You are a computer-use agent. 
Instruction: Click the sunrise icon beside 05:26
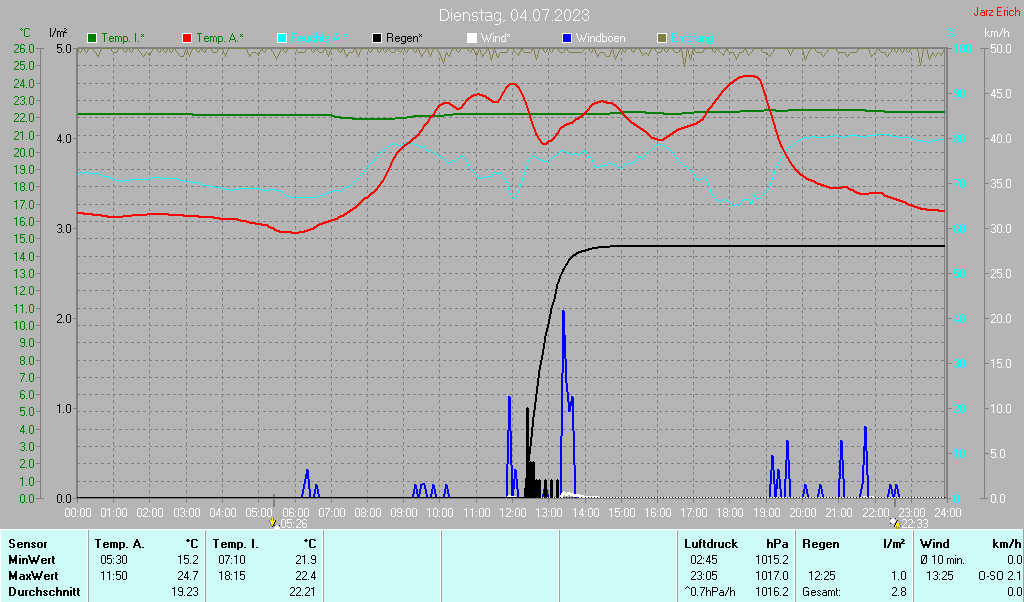point(274,524)
